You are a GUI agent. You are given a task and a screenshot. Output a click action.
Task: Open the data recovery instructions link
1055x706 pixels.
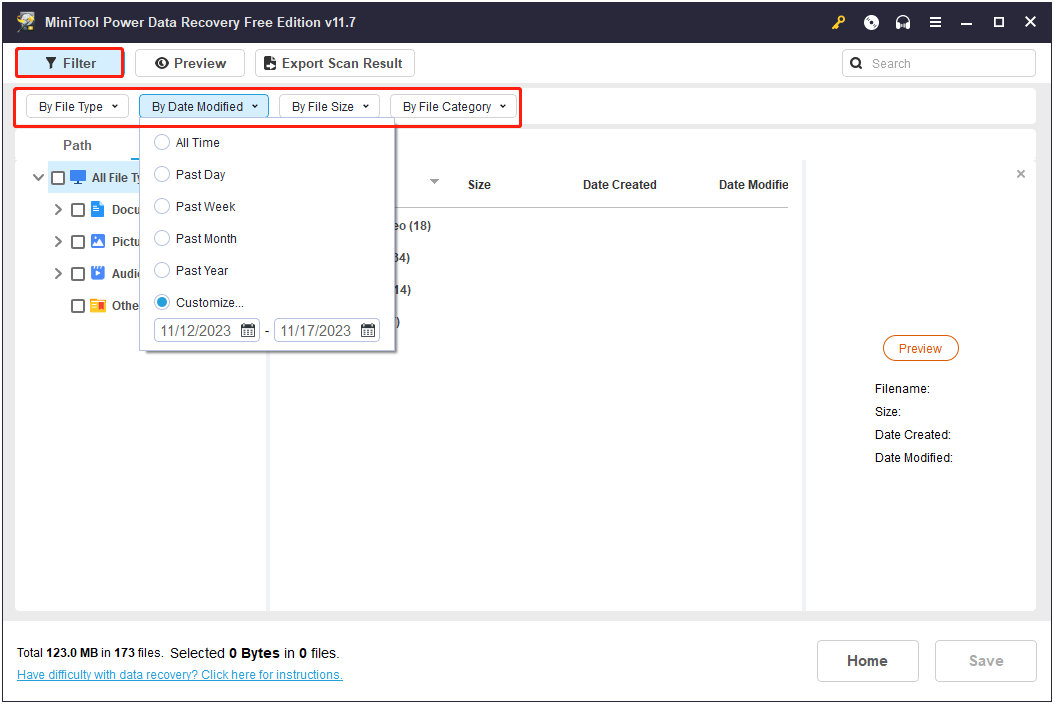[180, 675]
